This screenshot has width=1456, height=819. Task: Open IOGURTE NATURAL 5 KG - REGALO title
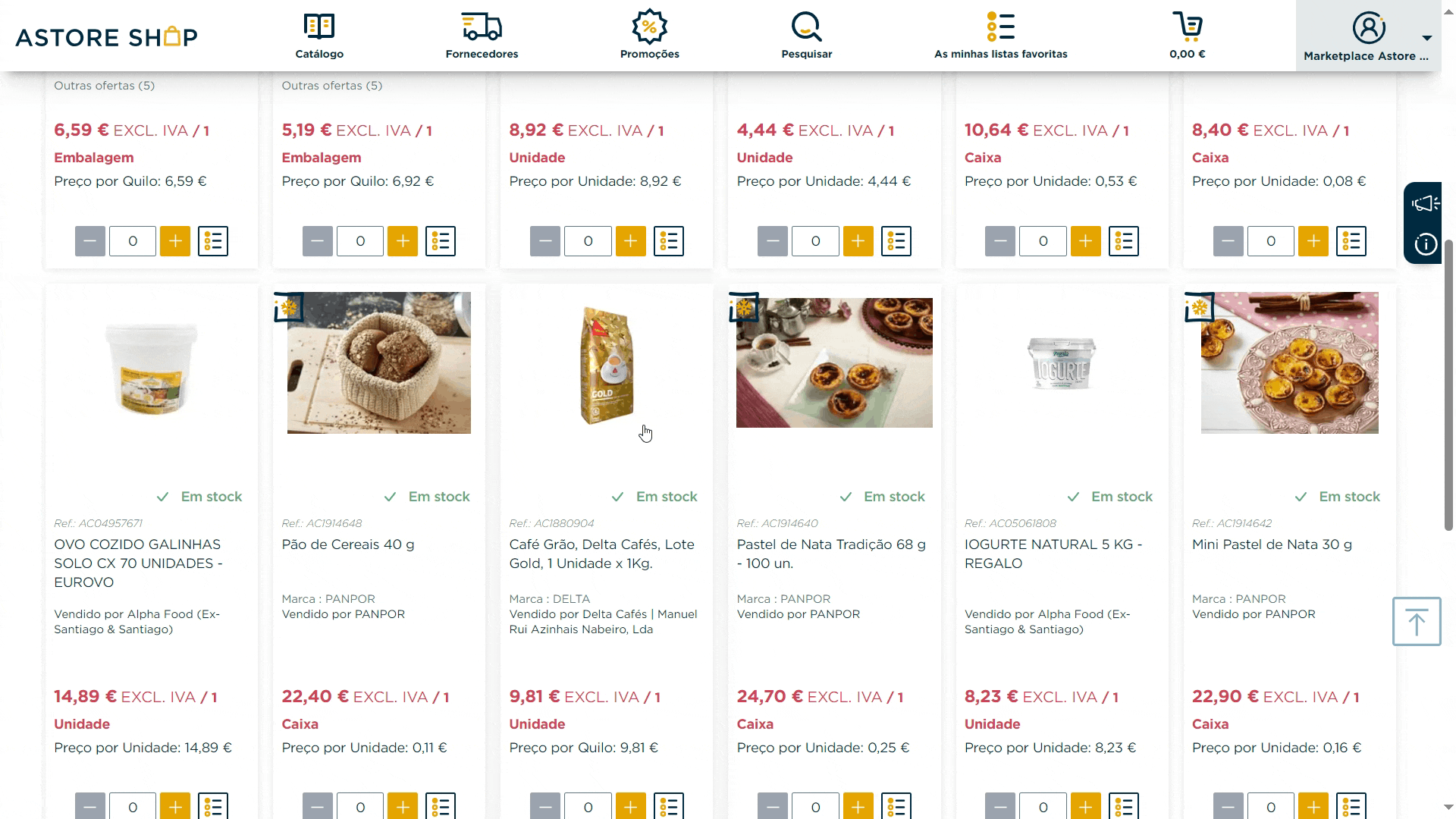(x=1053, y=554)
